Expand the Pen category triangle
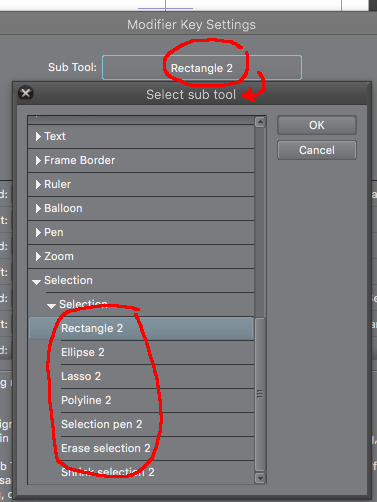The width and height of the screenshot is (377, 502). pos(38,232)
